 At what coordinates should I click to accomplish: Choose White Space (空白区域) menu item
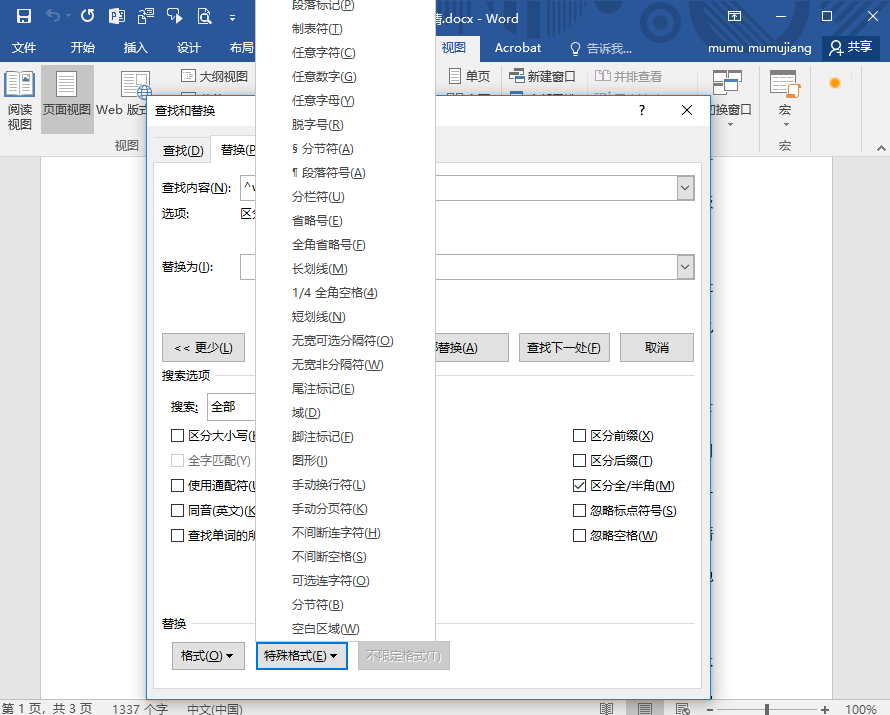(345, 629)
